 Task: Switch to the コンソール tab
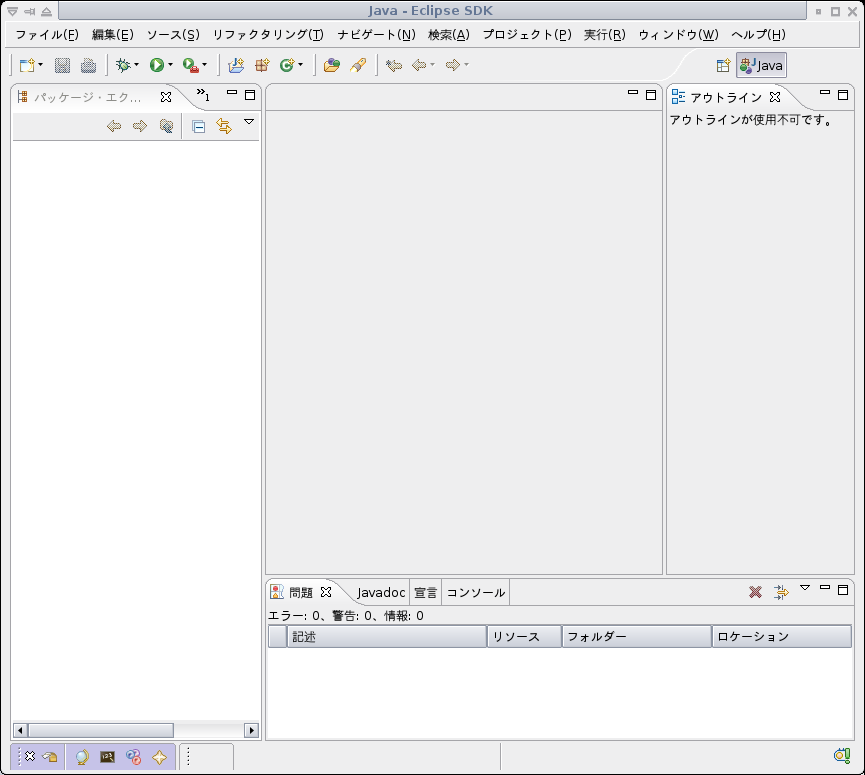click(476, 592)
